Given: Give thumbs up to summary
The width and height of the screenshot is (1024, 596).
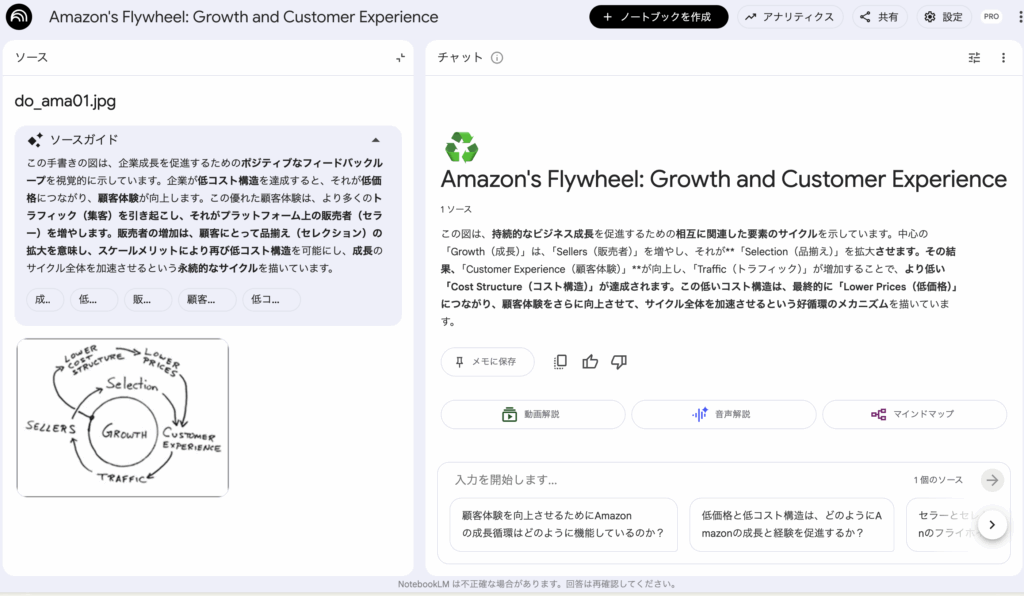Looking at the screenshot, I should (x=590, y=362).
